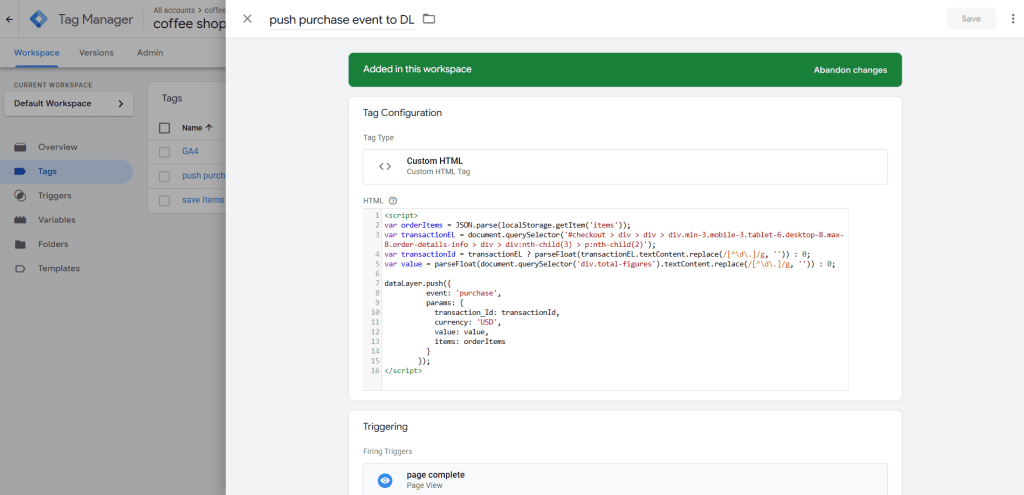The width and height of the screenshot is (1024, 495).
Task: Close the tag editor panel
Action: (248, 19)
